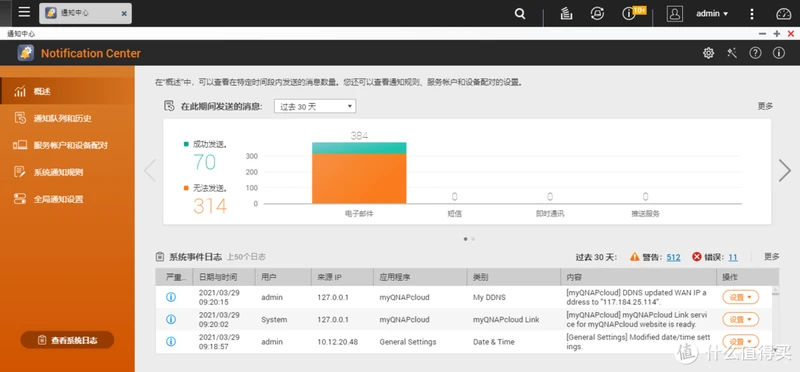Sort by 类别 column header
800x372 pixels.
pos(513,277)
